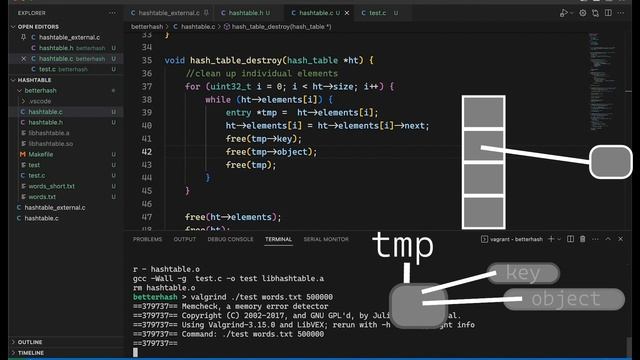Open the new terminal profile dropdown
The image size is (640, 360).
click(x=559, y=239)
